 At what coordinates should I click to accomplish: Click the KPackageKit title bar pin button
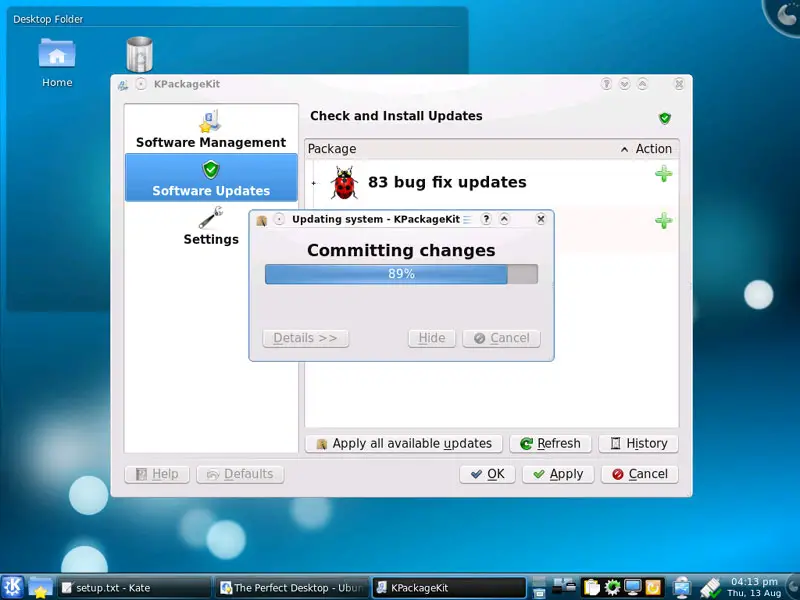pyautogui.click(x=141, y=84)
